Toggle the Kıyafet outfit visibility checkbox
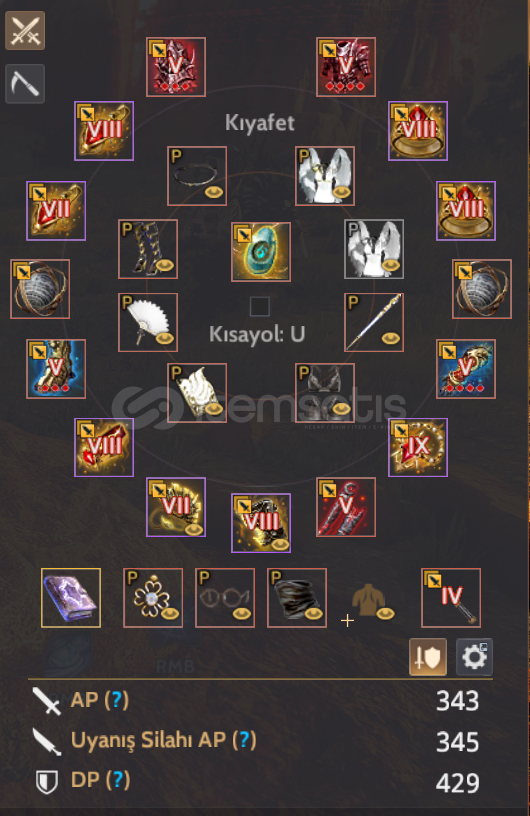 pyautogui.click(x=259, y=307)
